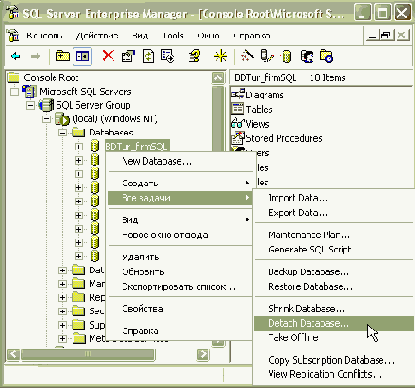Select the Console Root tree node

tap(51, 78)
